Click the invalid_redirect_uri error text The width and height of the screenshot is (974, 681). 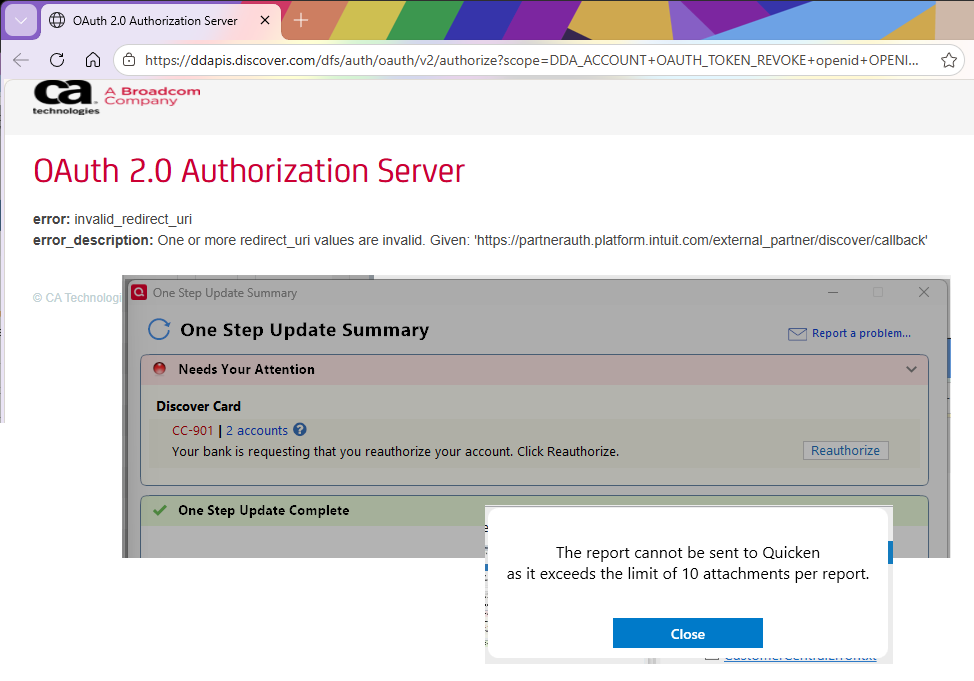point(133,219)
